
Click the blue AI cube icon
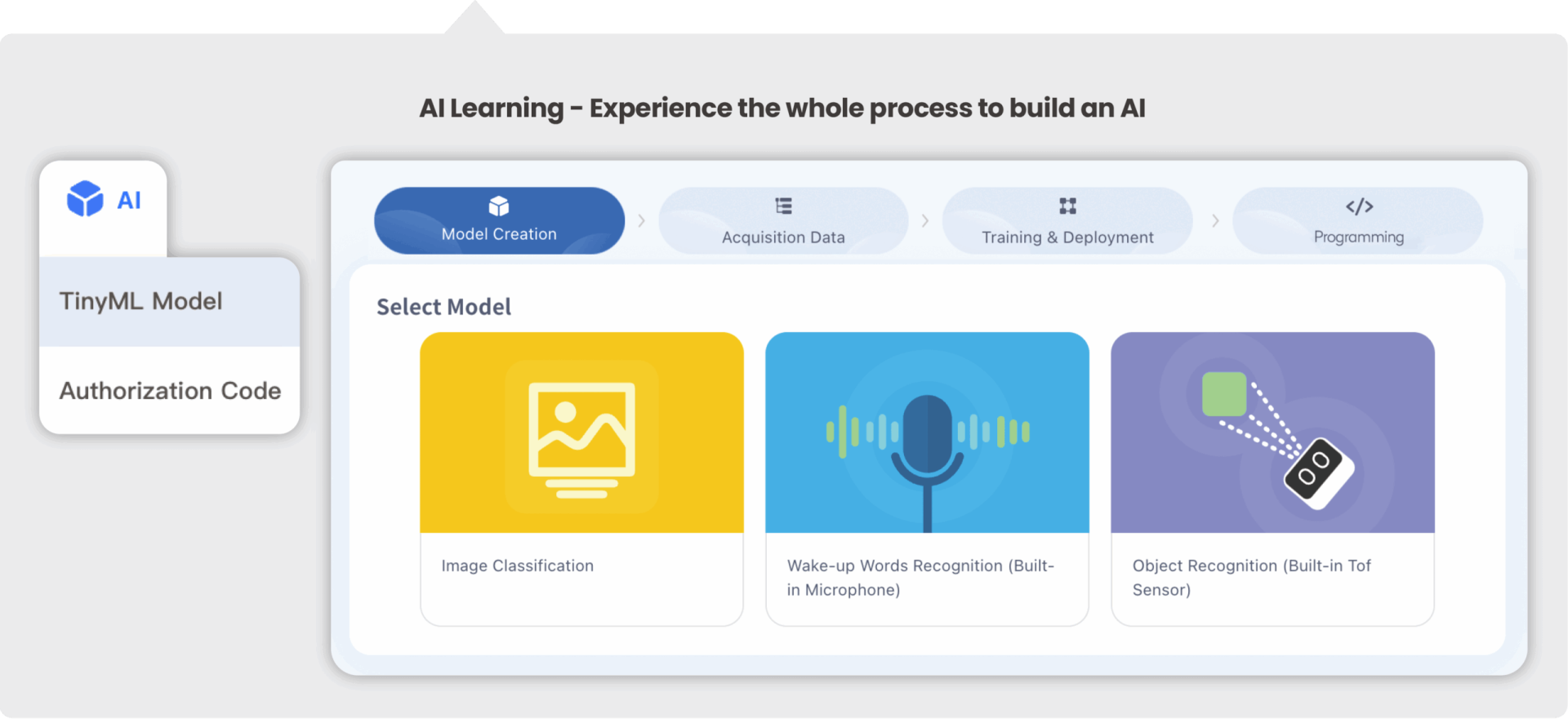click(85, 199)
